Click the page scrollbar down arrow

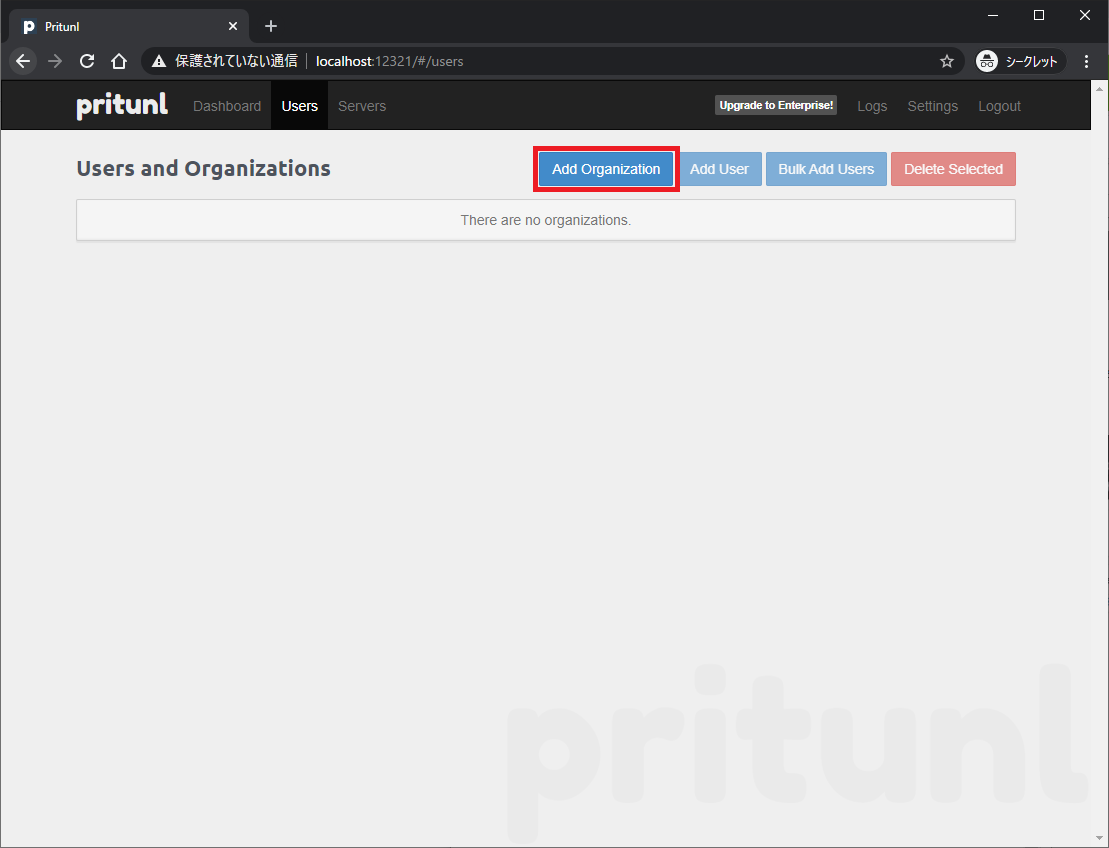pos(1100,839)
